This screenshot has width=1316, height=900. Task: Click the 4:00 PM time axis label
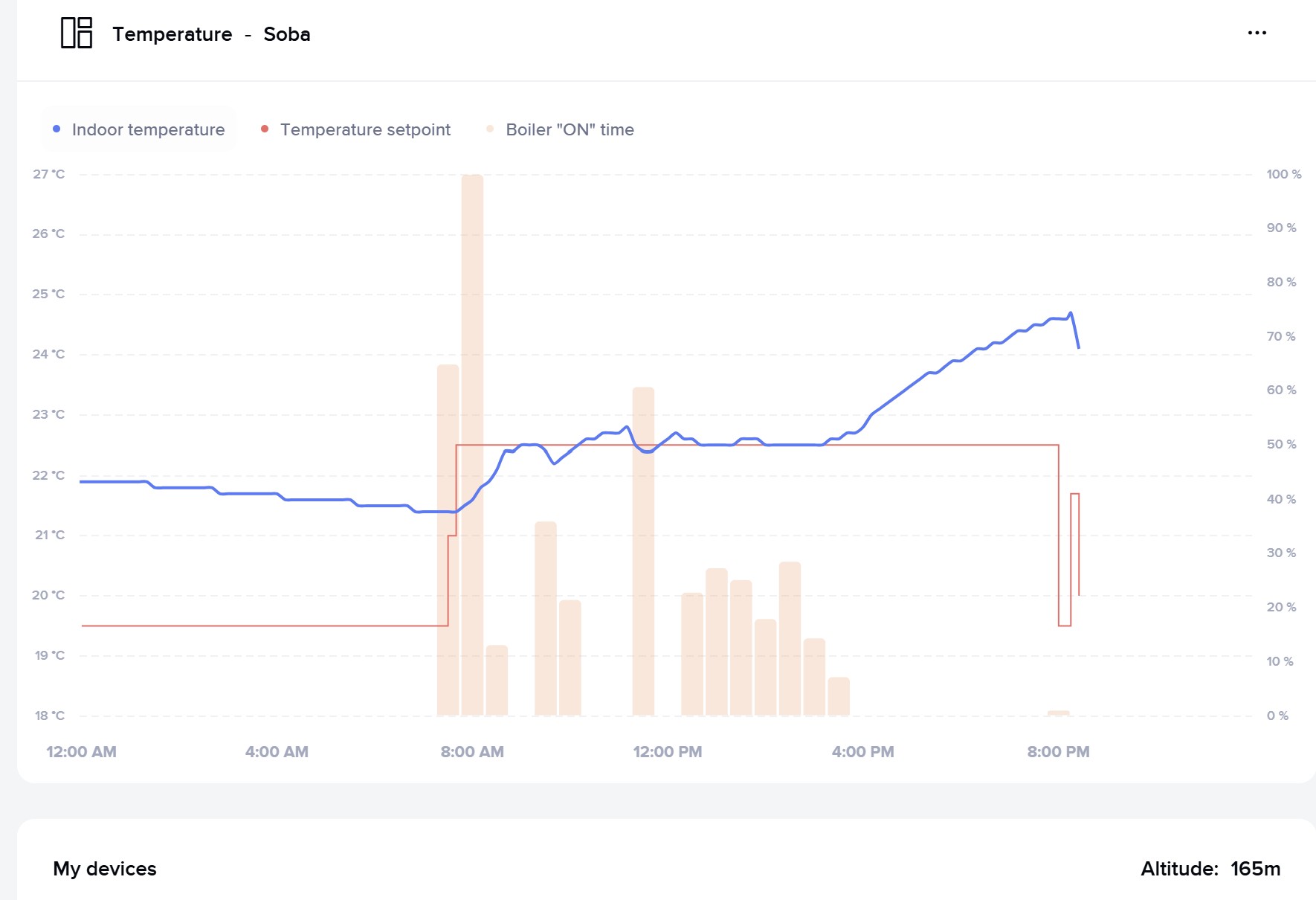(x=862, y=752)
